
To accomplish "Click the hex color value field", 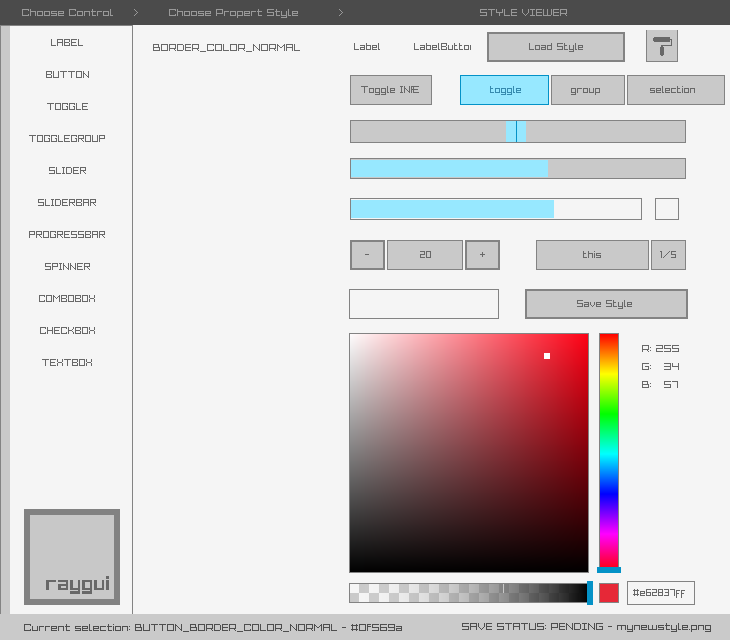I will [660, 593].
